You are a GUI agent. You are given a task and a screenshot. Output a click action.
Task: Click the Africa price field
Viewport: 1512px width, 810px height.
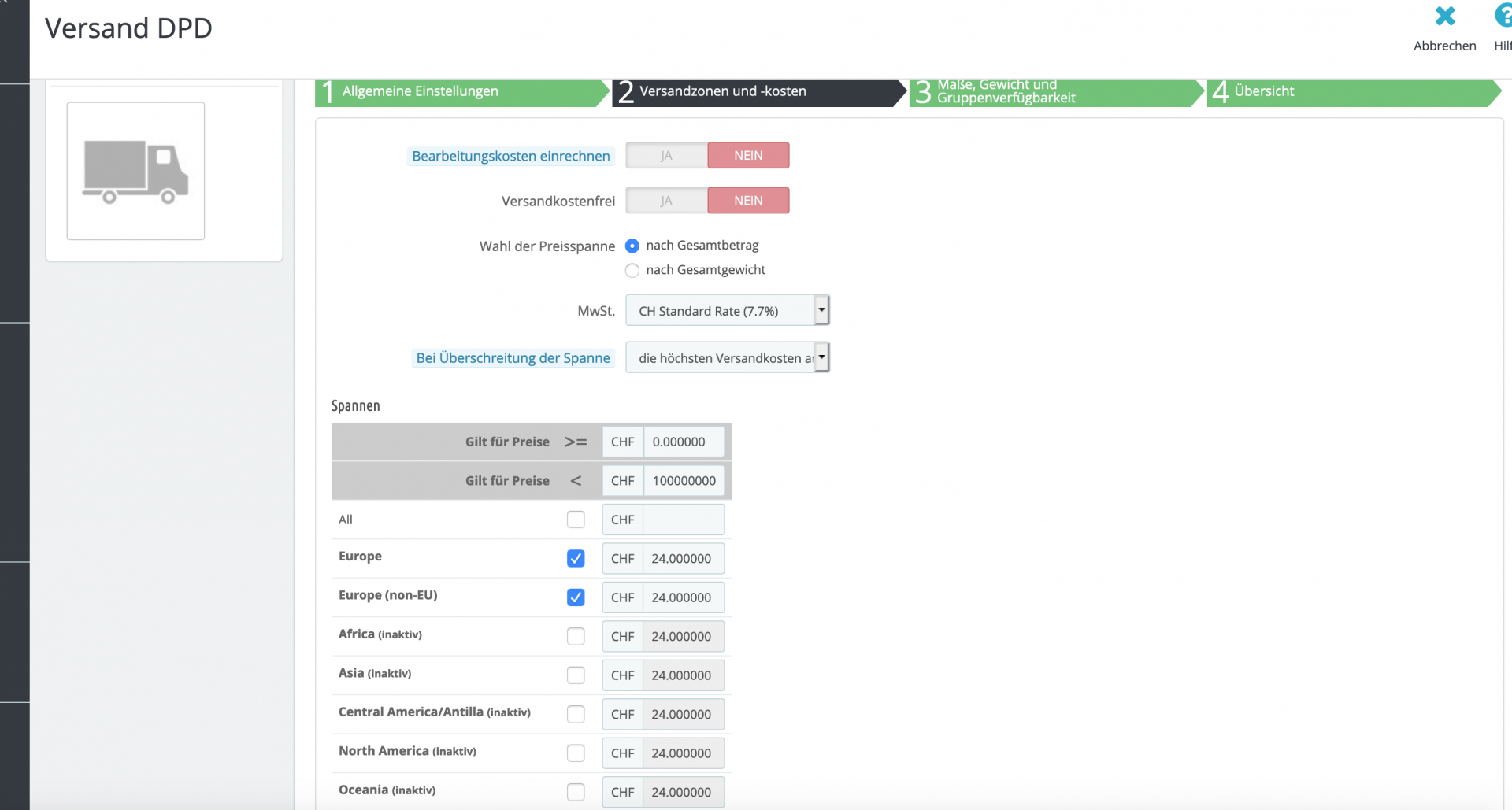pyautogui.click(x=684, y=637)
